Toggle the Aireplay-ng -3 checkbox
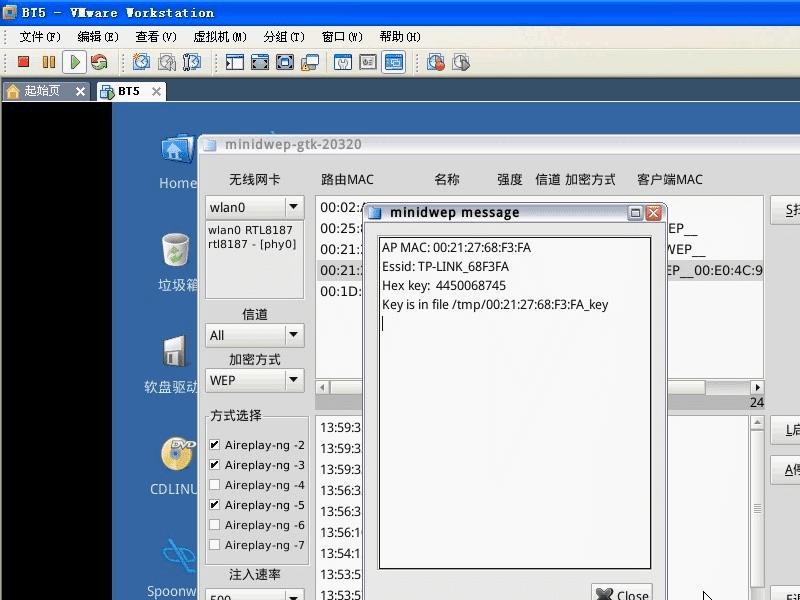Screen dimensions: 800x600 pyautogui.click(x=214, y=465)
